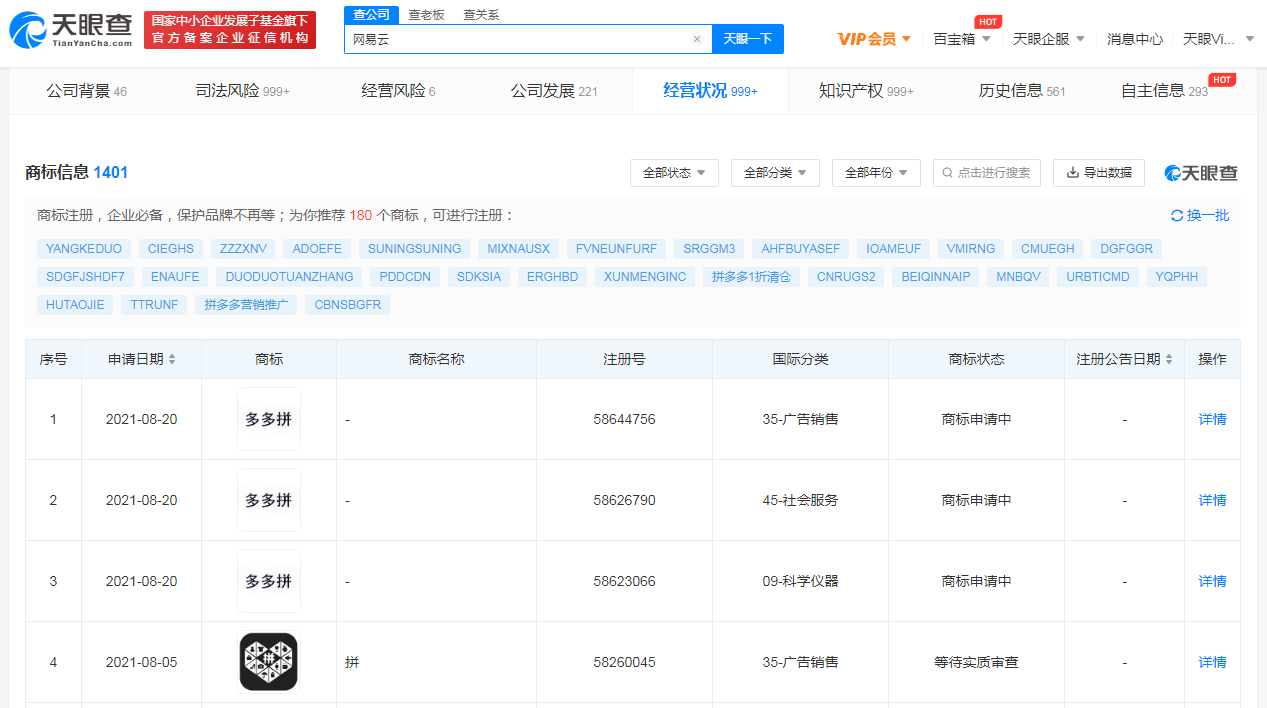
Task: Open the 全部状态 status filter
Action: (674, 172)
